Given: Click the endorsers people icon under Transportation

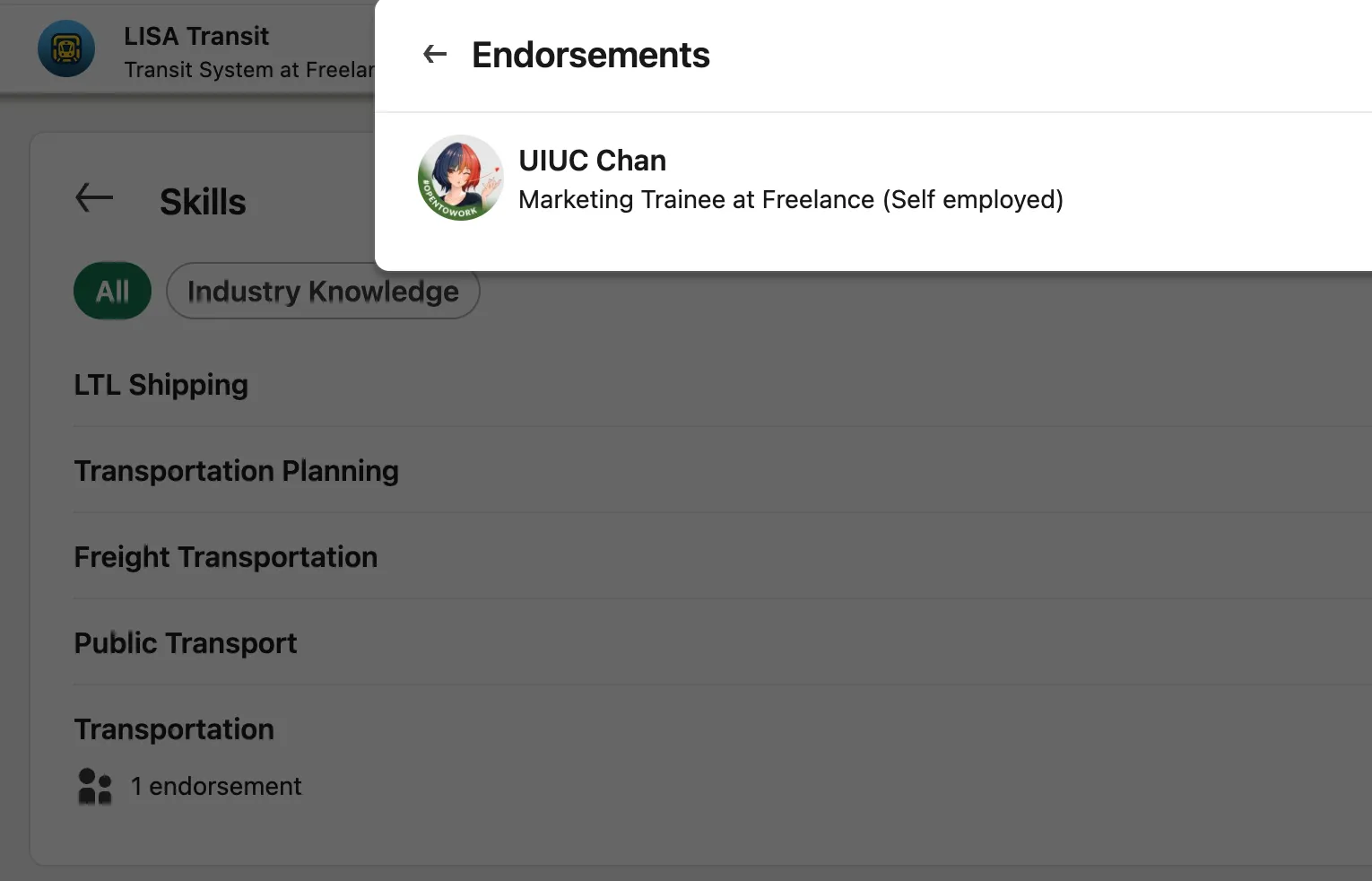Looking at the screenshot, I should point(95,786).
